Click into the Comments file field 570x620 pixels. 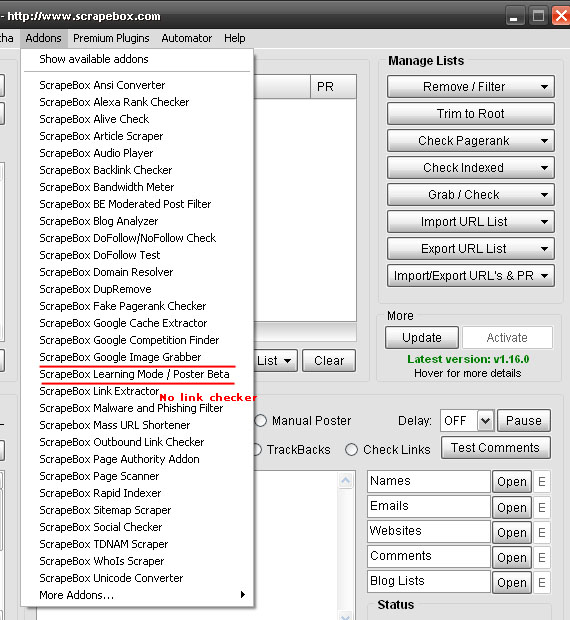(429, 556)
